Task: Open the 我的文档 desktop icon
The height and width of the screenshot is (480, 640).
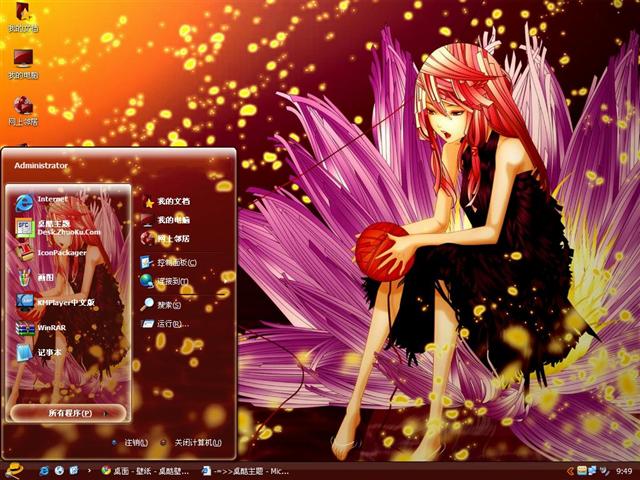Action: click(23, 18)
